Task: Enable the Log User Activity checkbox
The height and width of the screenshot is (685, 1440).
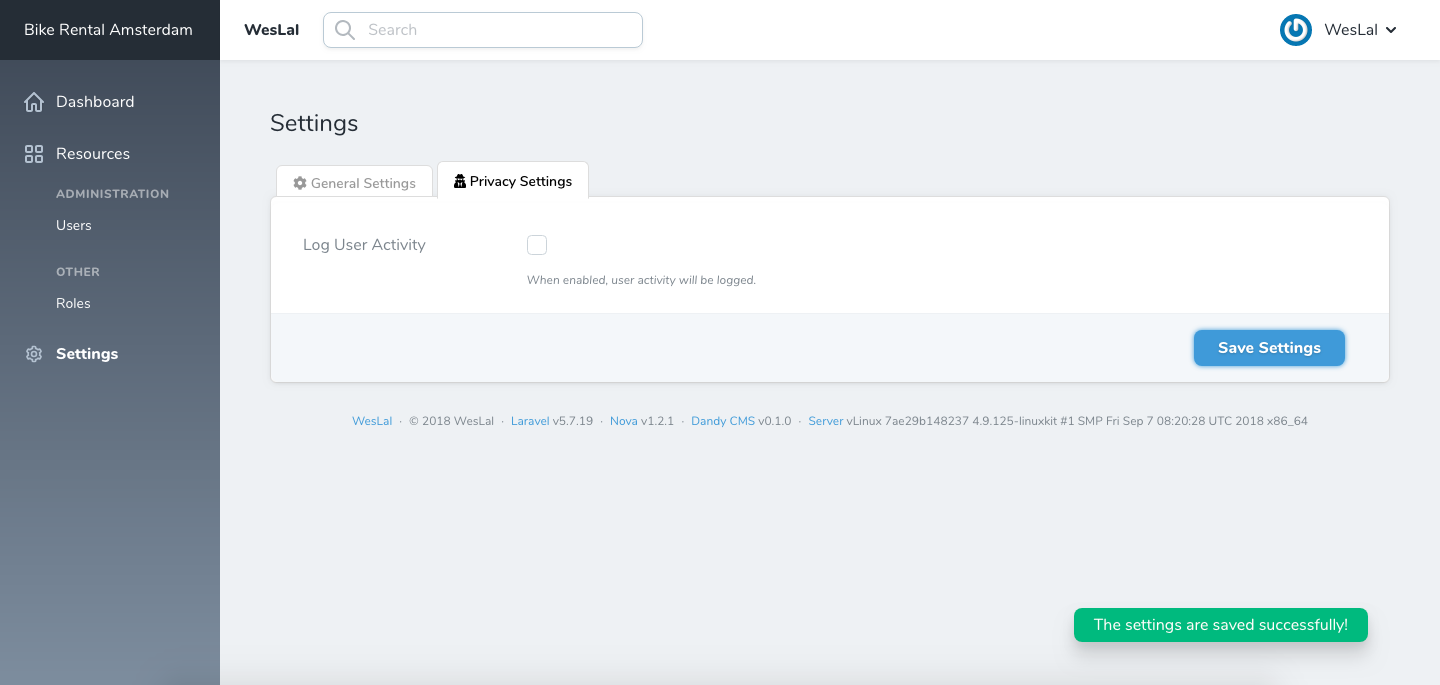Action: tap(537, 245)
